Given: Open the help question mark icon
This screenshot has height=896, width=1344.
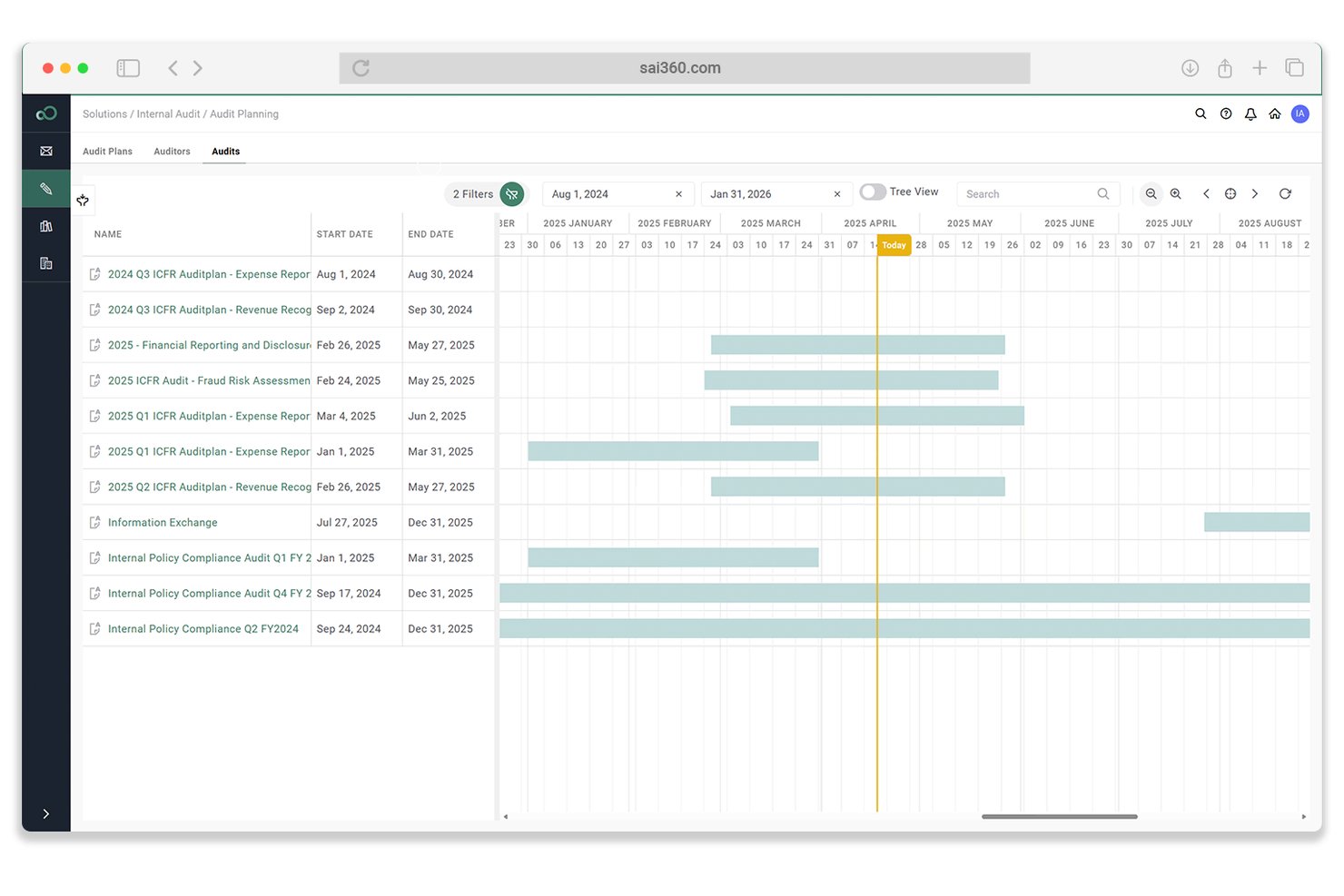Looking at the screenshot, I should tap(1226, 113).
